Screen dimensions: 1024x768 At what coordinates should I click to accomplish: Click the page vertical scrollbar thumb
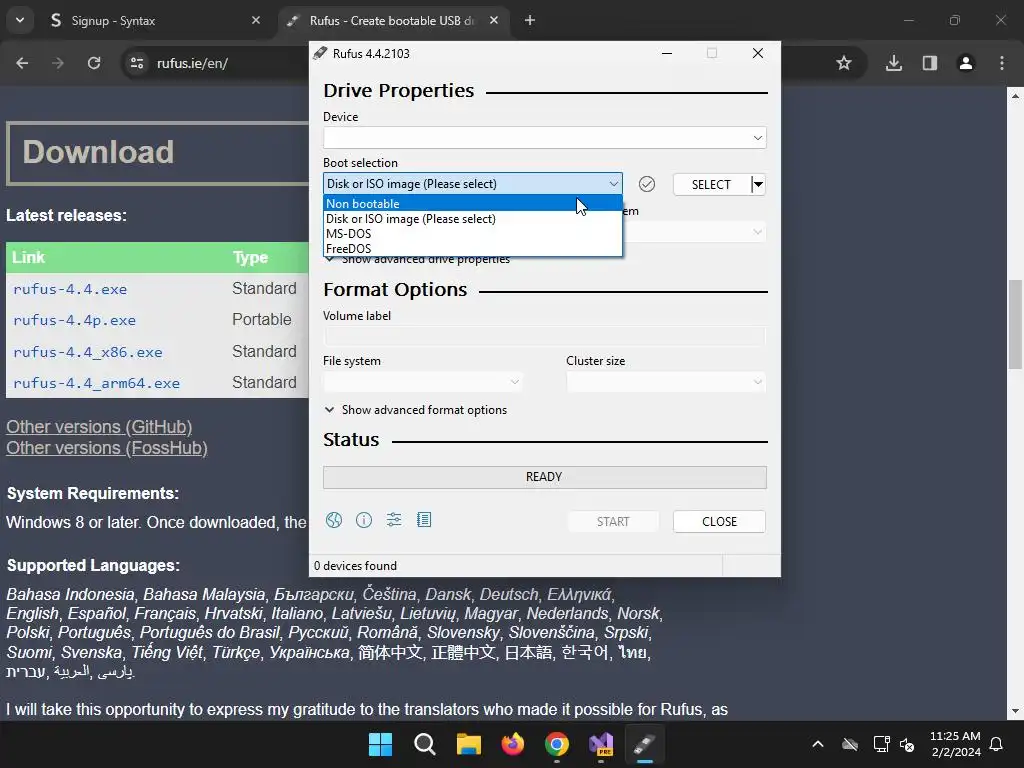1015,325
